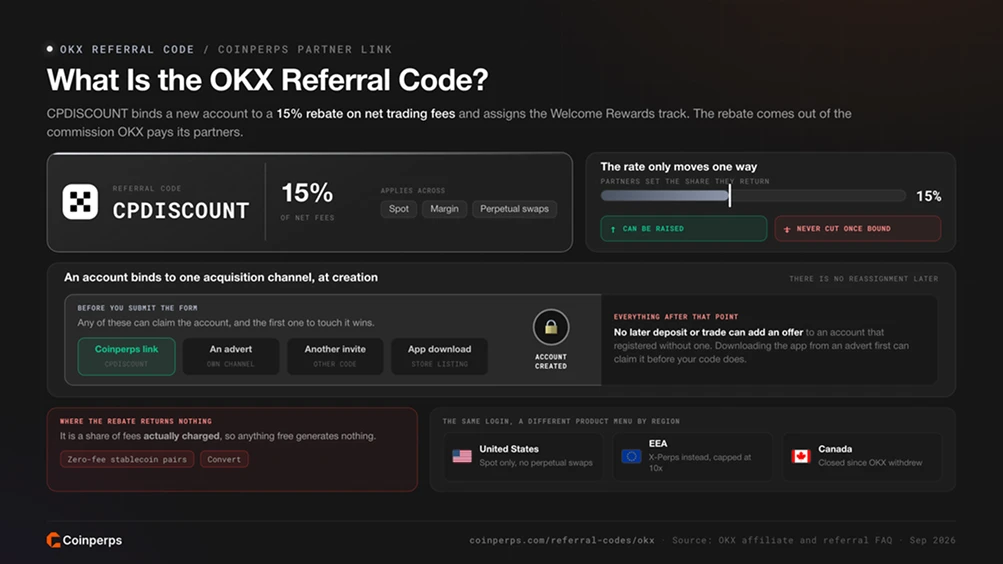Click the rate slider track

(753, 196)
